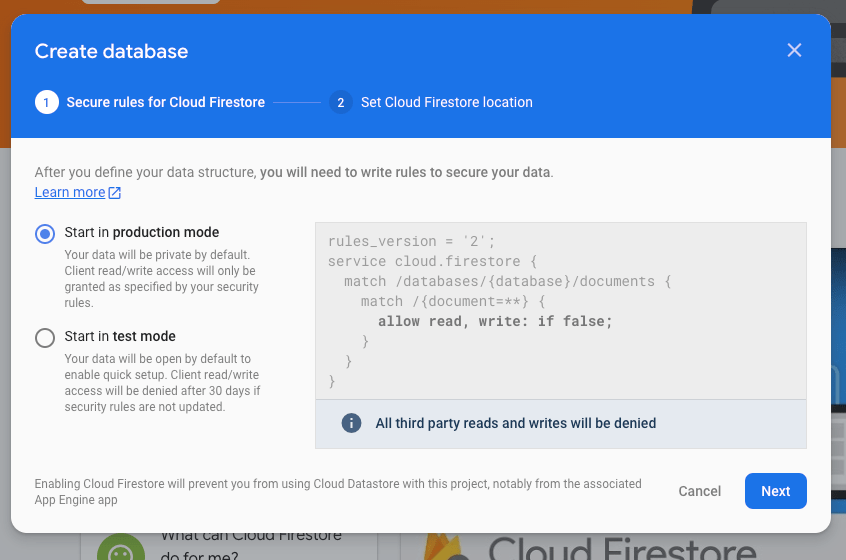This screenshot has width=846, height=560.
Task: Click the 'allow read, write: if false;' line
Action: (494, 321)
